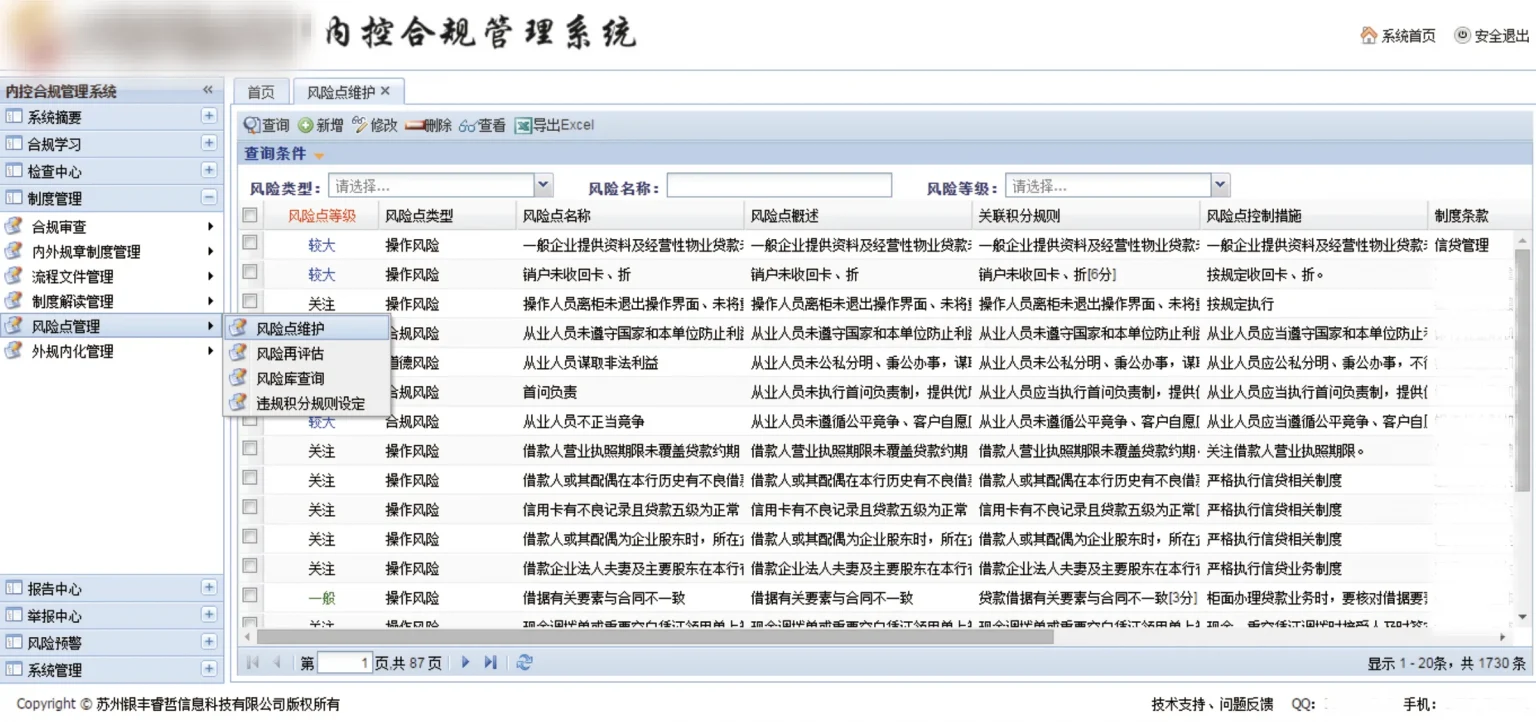The height and width of the screenshot is (722, 1536).
Task: Click the 修改 edit toolbar icon
Action: [360, 126]
